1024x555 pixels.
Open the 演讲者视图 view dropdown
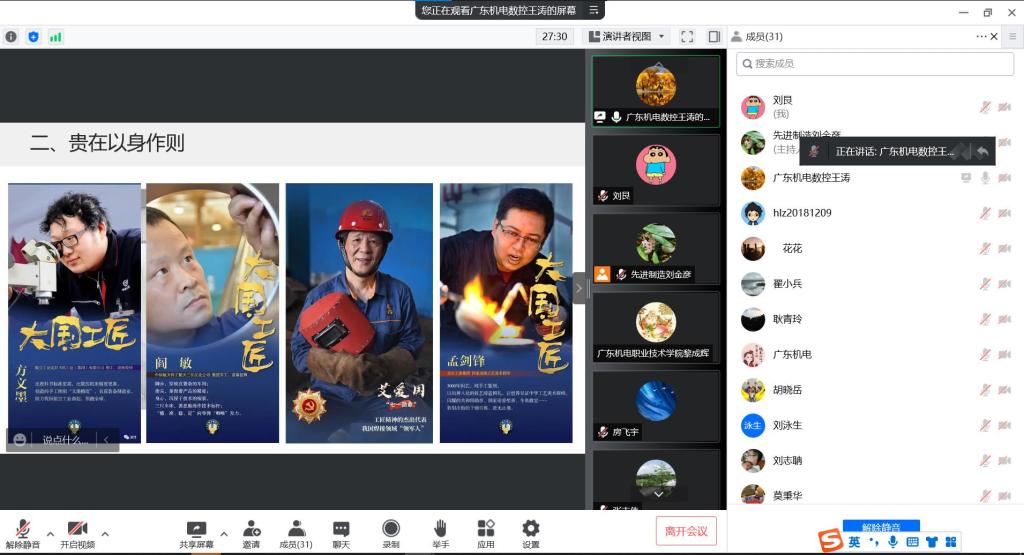tap(626, 36)
